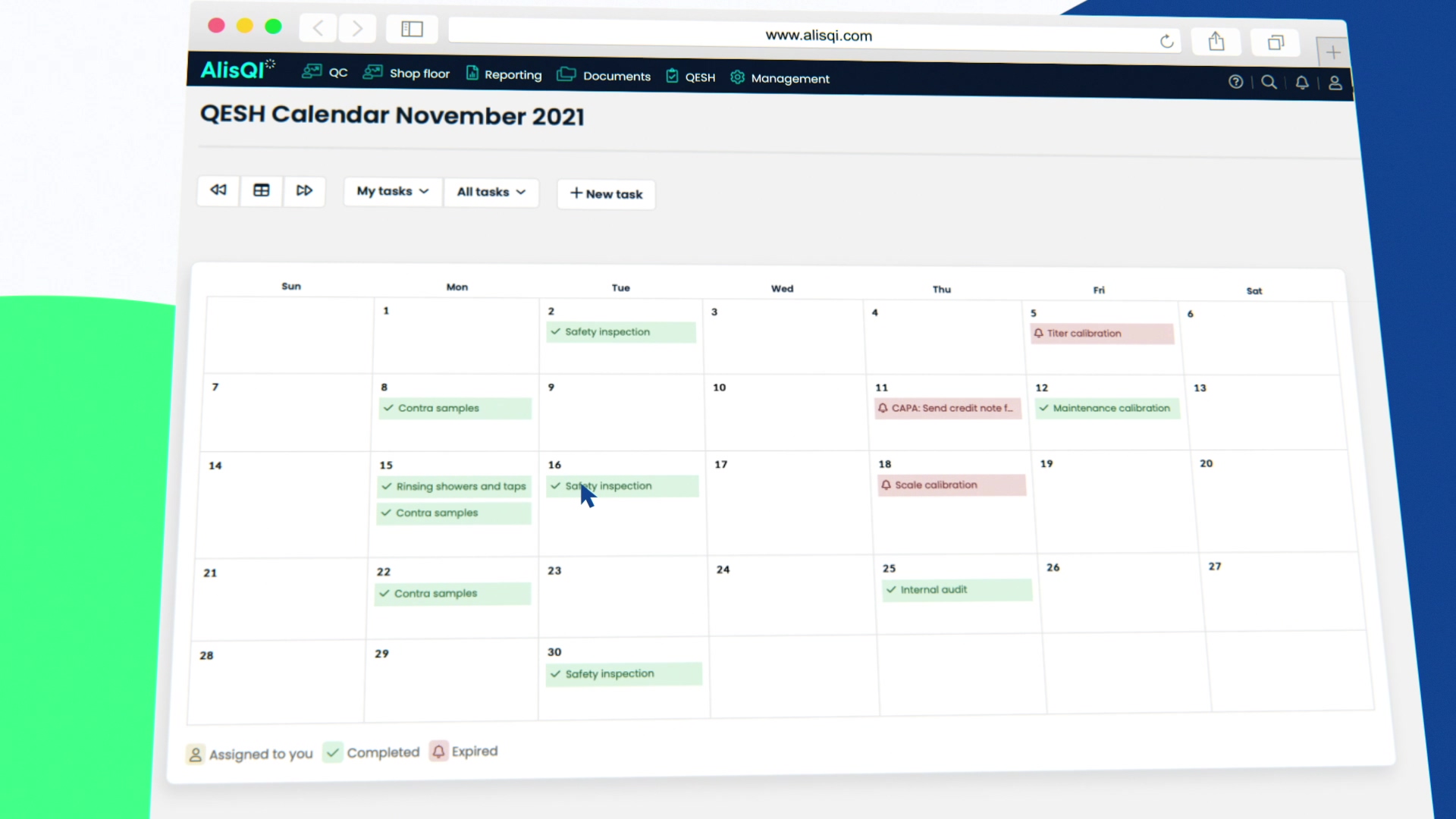Open notifications bell icon

coord(1302,83)
